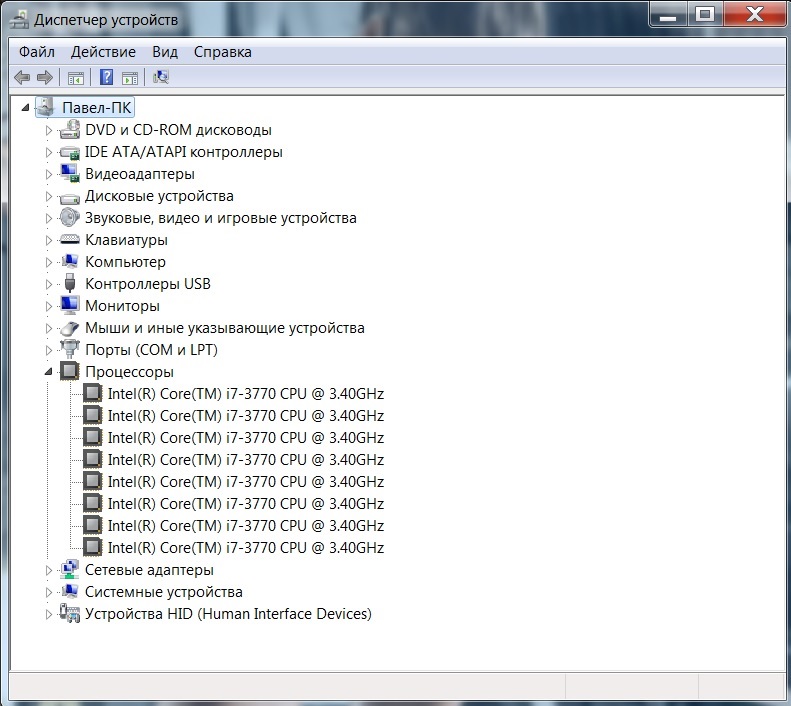Viewport: 791px width, 706px height.
Task: Expand the Сетевые адаптеры node
Action: [x=48, y=570]
